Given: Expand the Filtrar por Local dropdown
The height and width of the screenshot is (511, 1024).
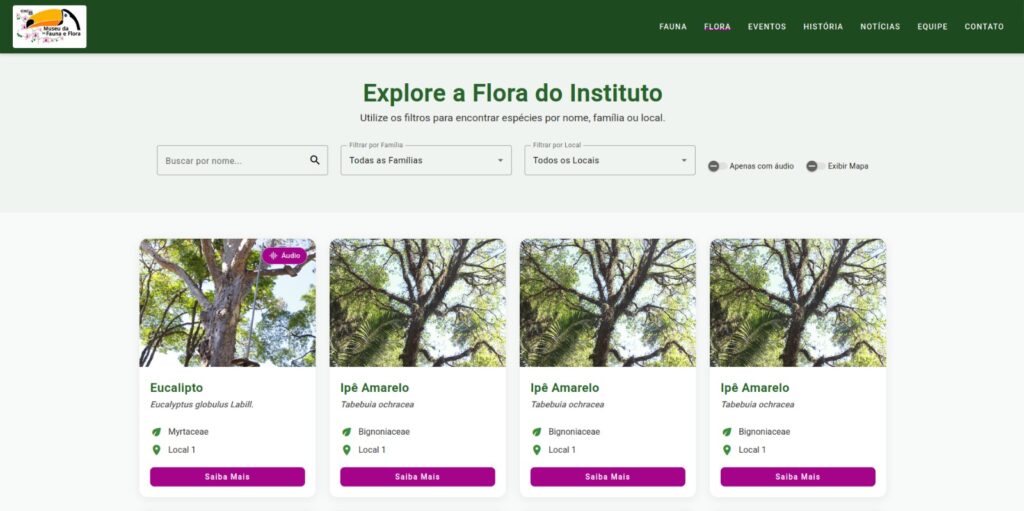Looking at the screenshot, I should point(610,160).
